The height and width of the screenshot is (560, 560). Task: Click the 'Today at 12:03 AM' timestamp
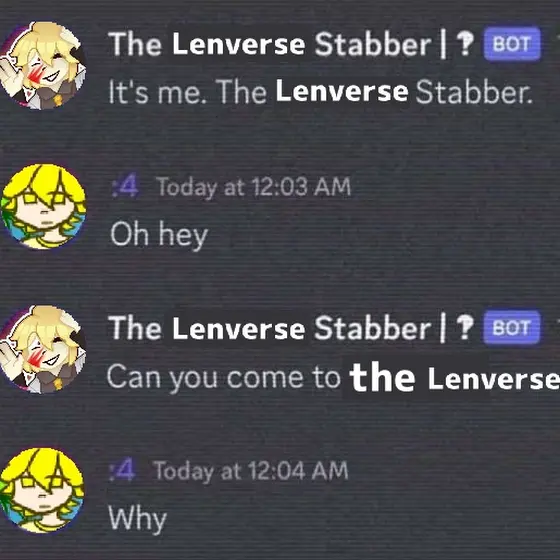coord(254,187)
